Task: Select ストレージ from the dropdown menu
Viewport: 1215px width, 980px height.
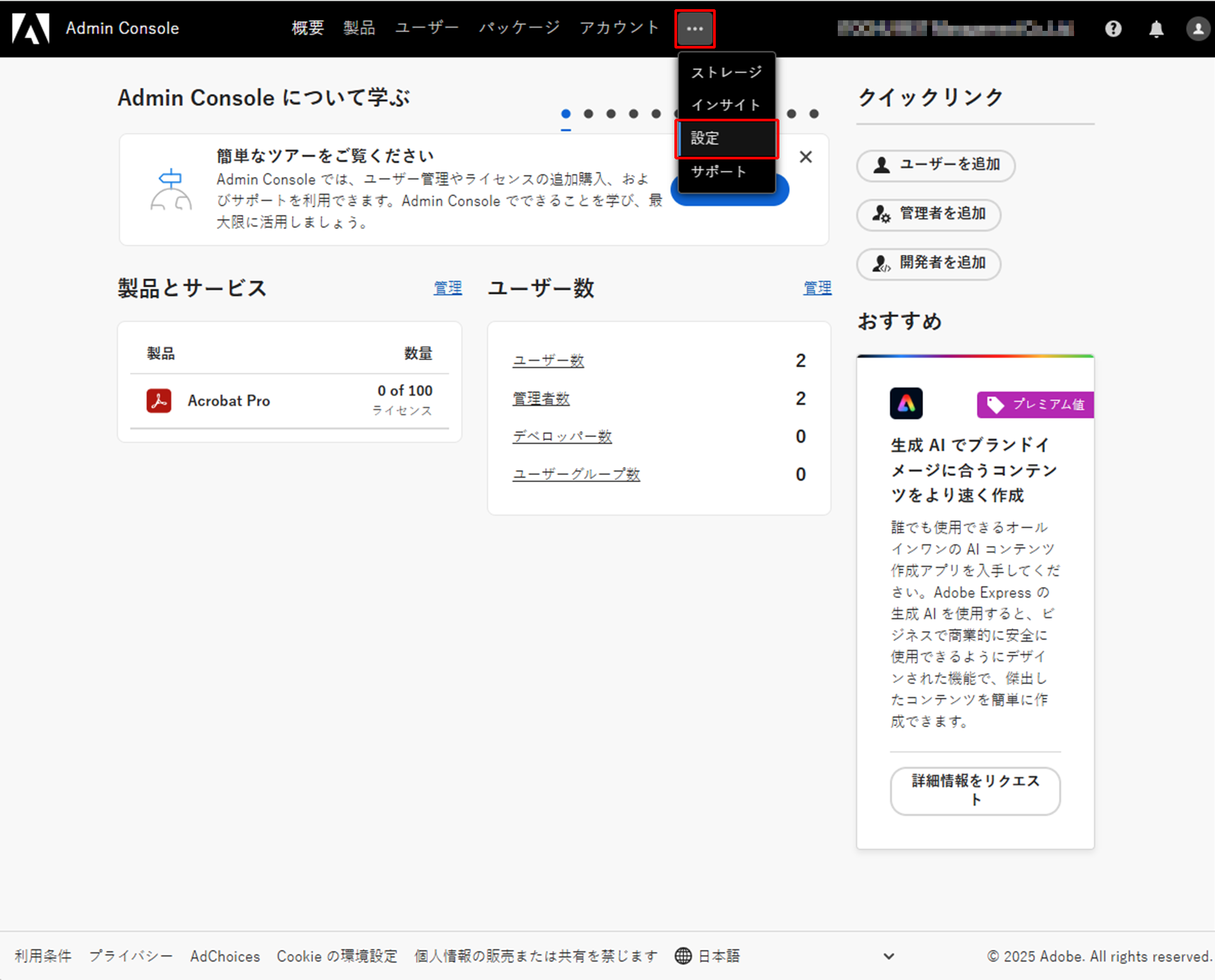Action: click(x=726, y=72)
